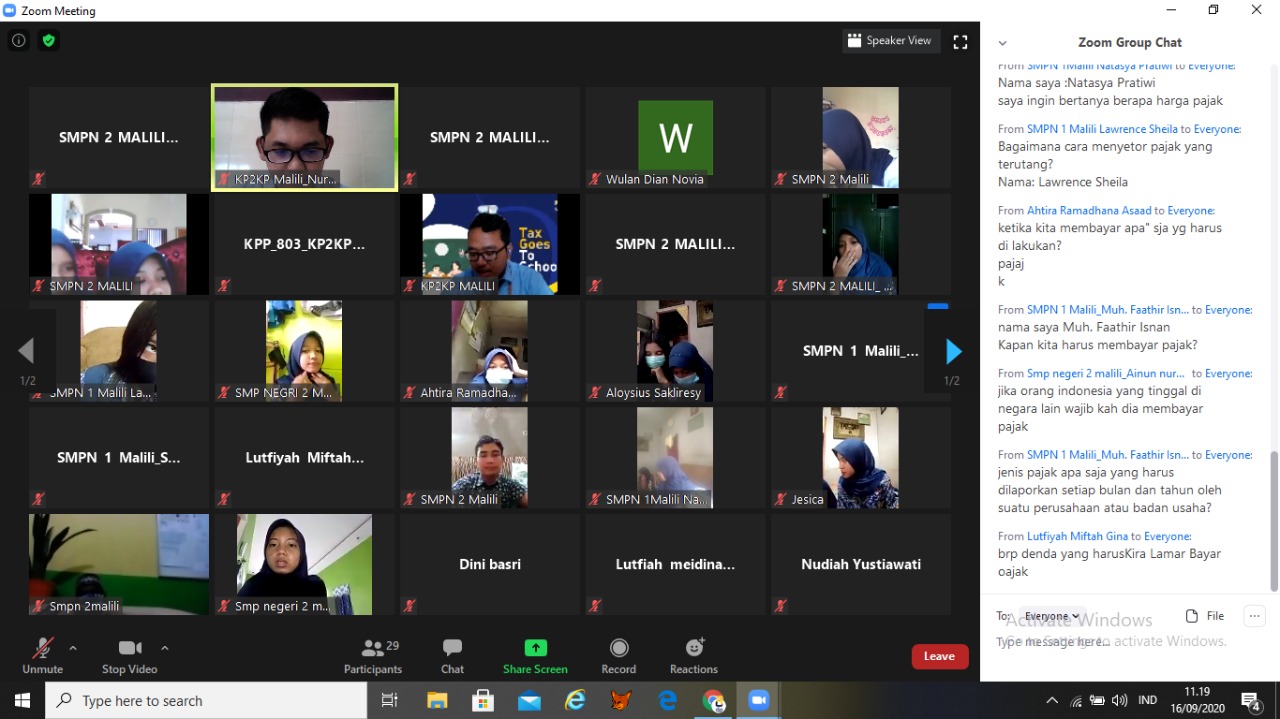The image size is (1280, 719).
Task: Leave the meeting
Action: pyautogui.click(x=939, y=656)
